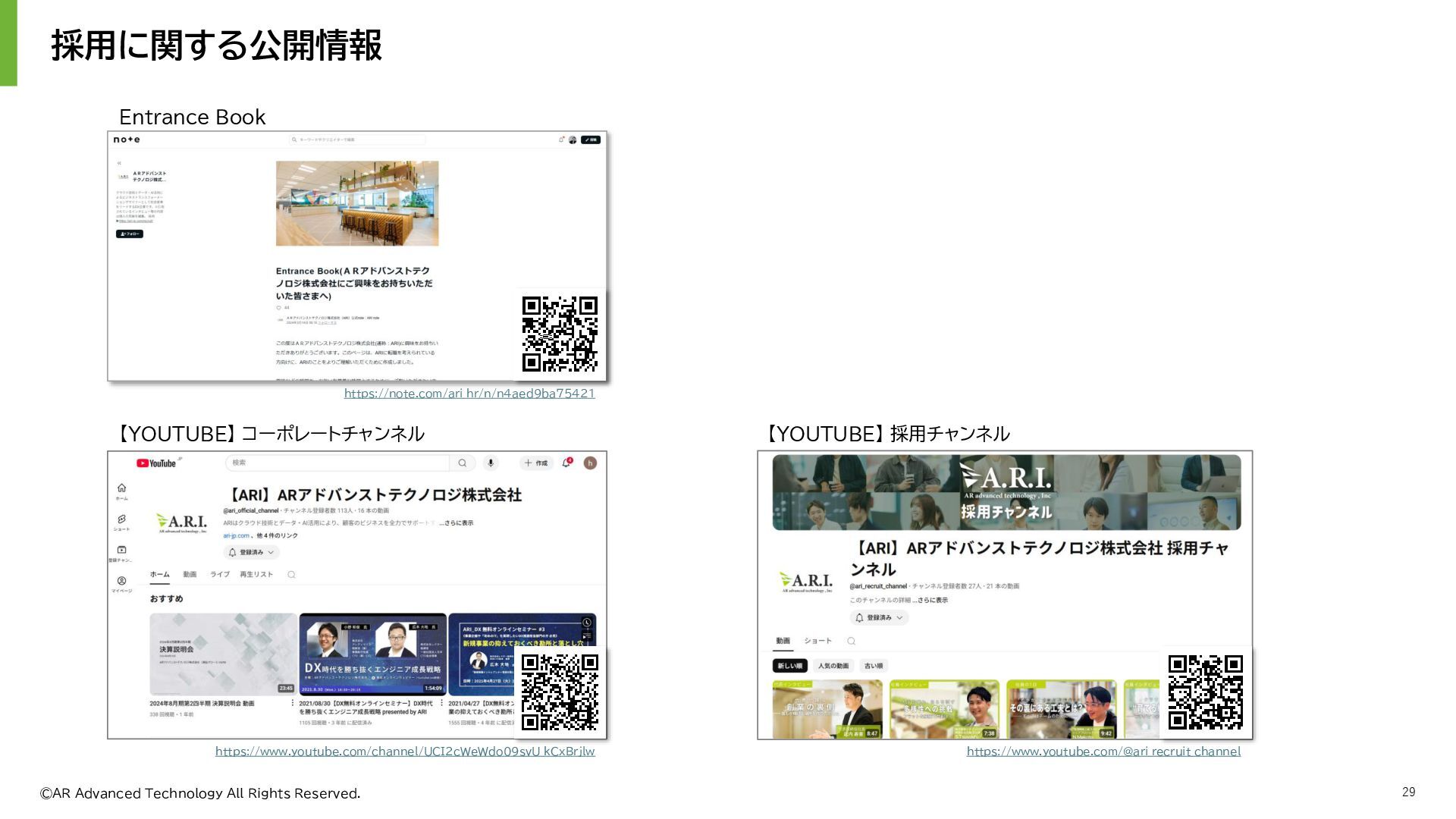Open the note.com Entrance Book URL link

pos(469,394)
